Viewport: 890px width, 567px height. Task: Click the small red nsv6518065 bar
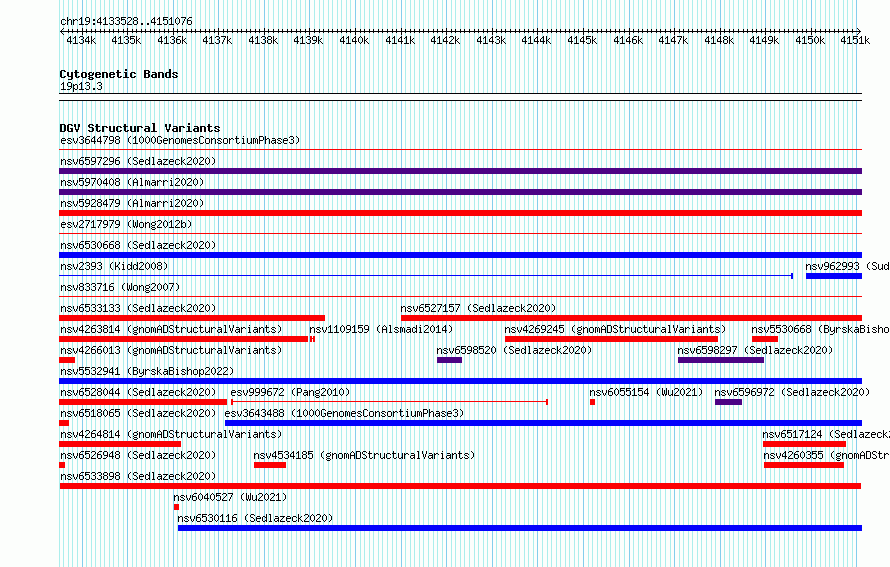pos(64,423)
